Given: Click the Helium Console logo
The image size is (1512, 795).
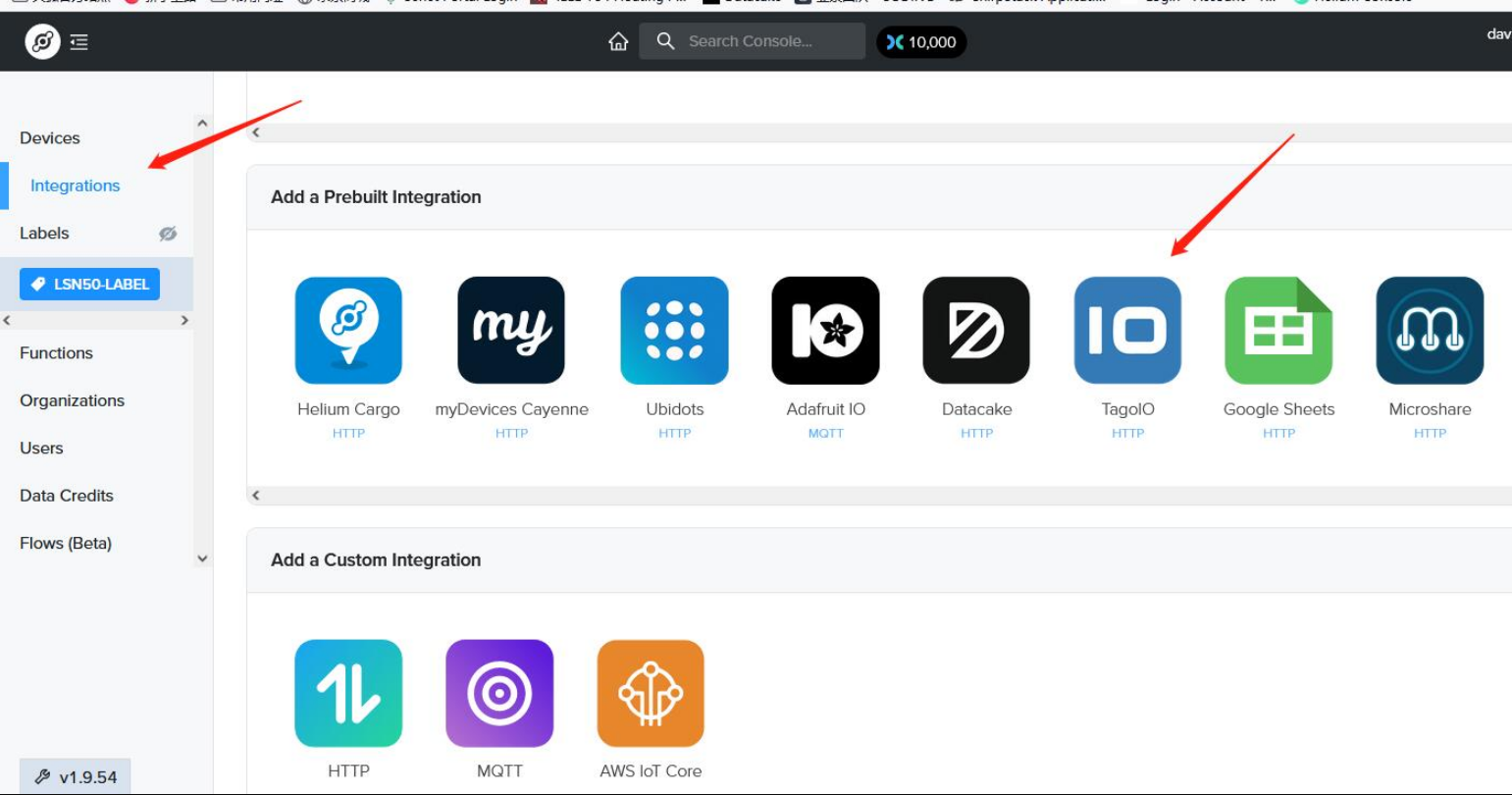Looking at the screenshot, I should [42, 41].
